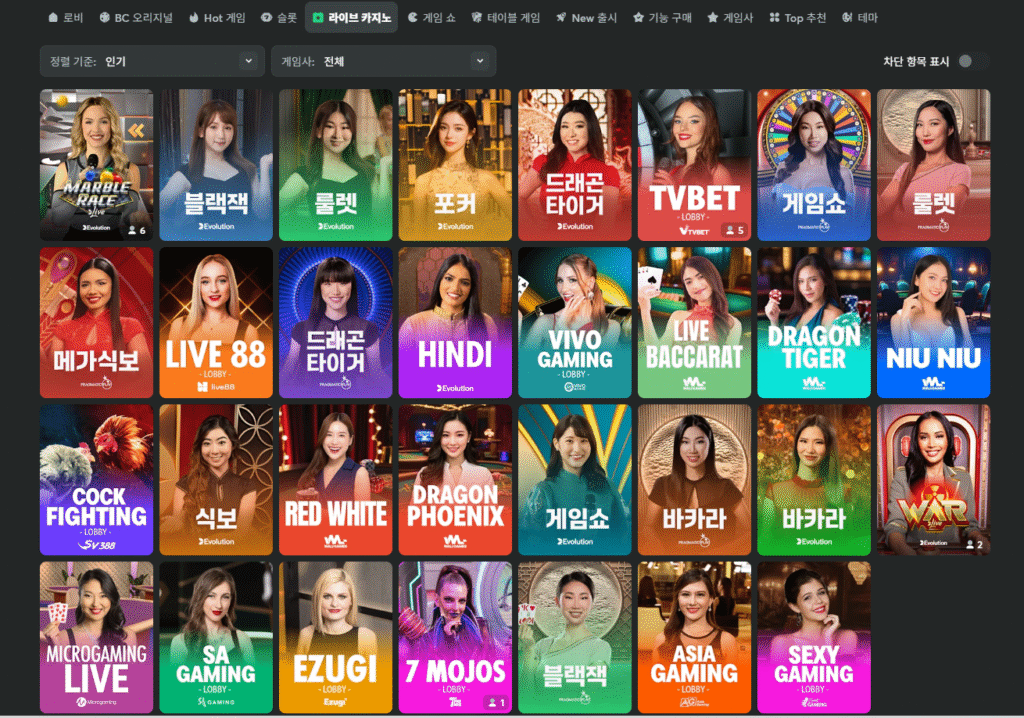
Task: Click the Top 추천 icon
Action: 774,18
